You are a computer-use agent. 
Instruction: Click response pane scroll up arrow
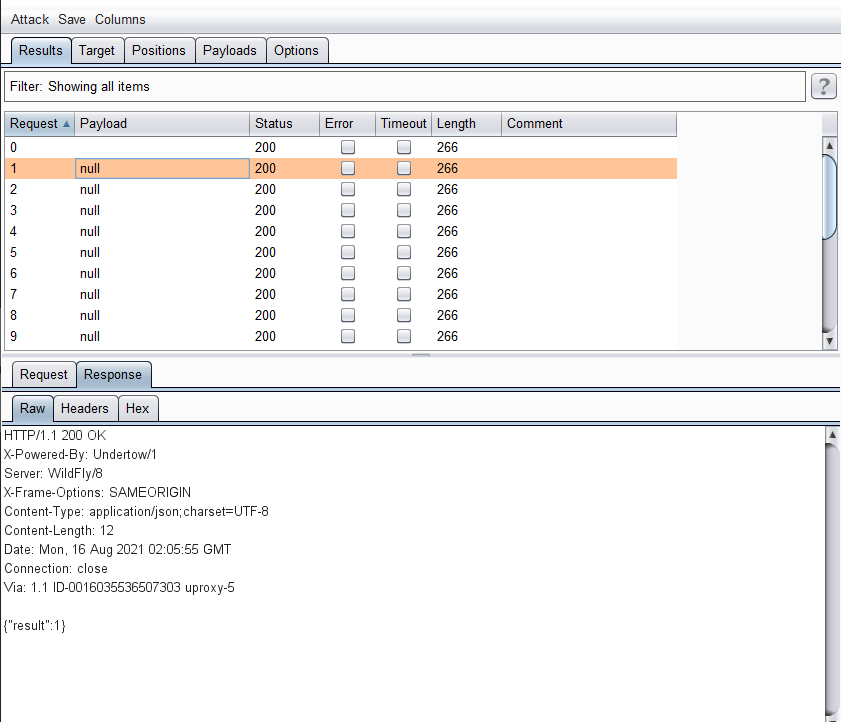[832, 435]
